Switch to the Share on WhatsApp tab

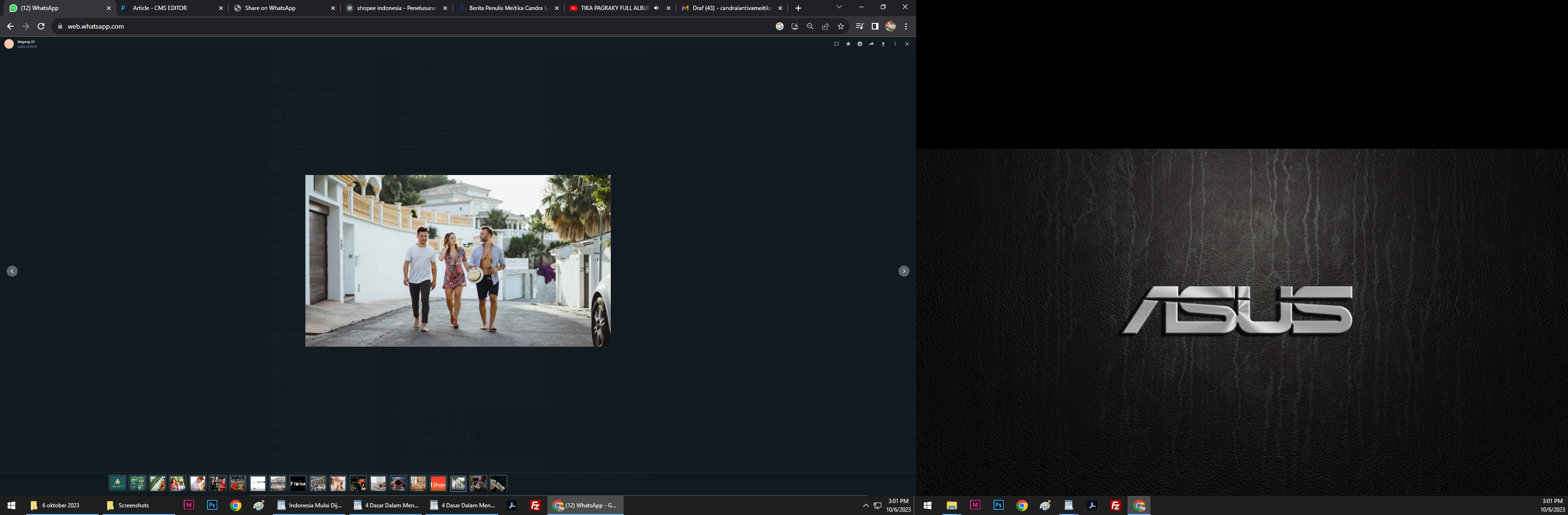point(283,8)
